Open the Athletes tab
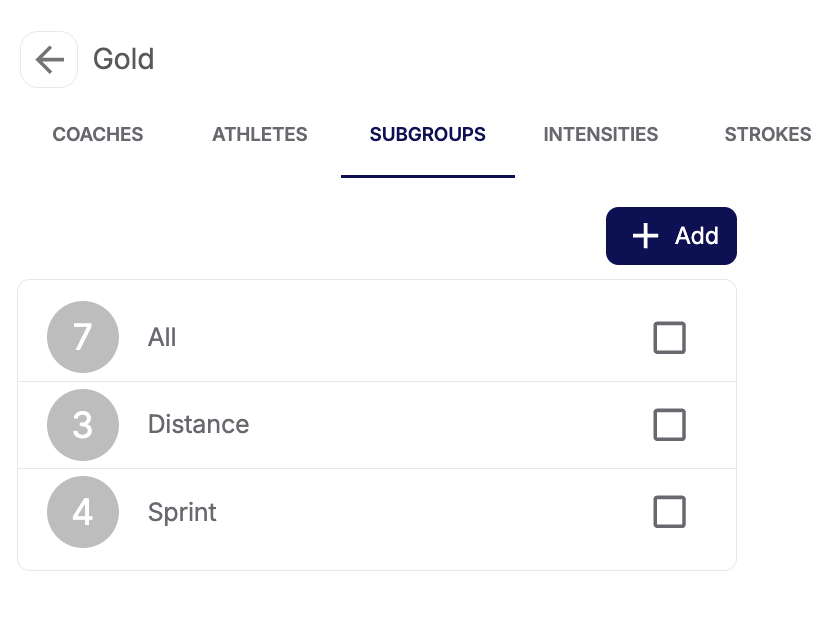This screenshot has height=622, width=840. 260,134
